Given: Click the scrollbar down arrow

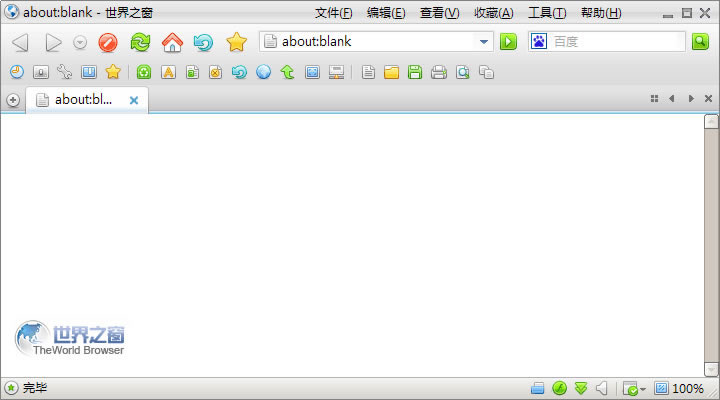Looking at the screenshot, I should click(711, 369).
